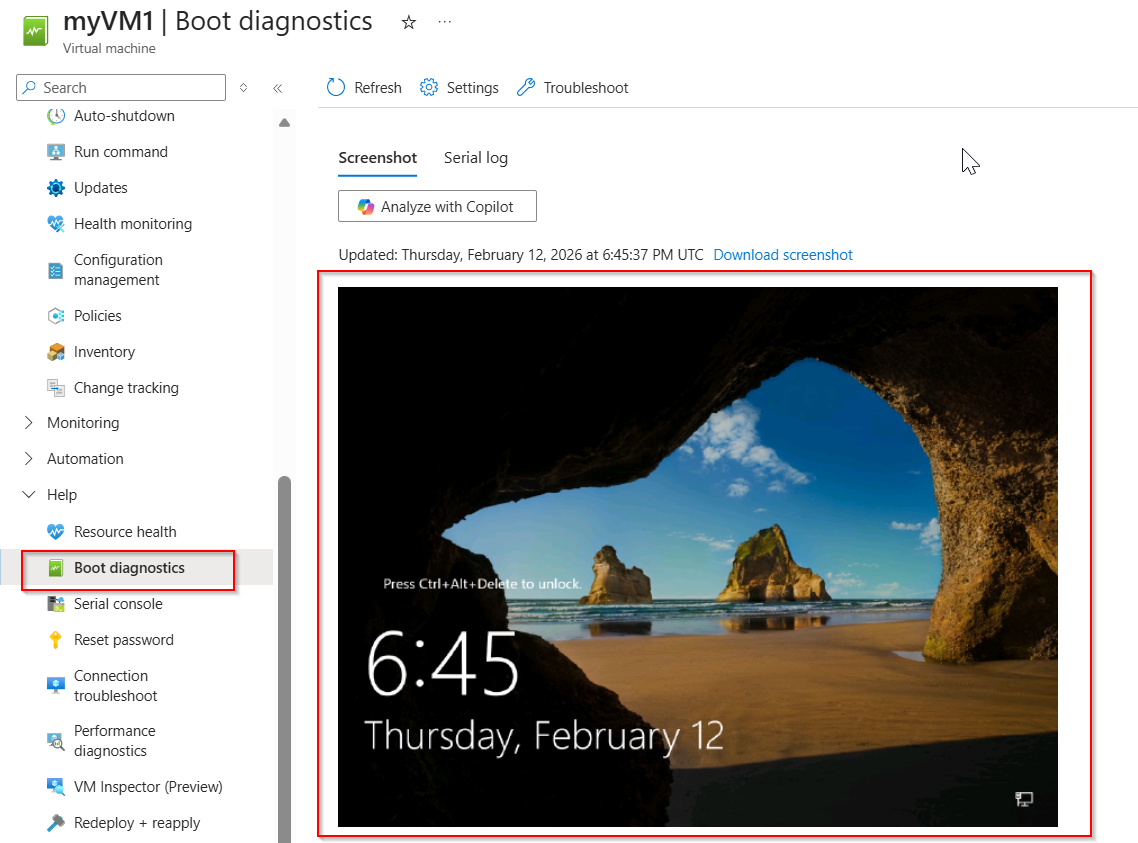
Task: Collapse the sidebar with double chevron
Action: tap(277, 89)
